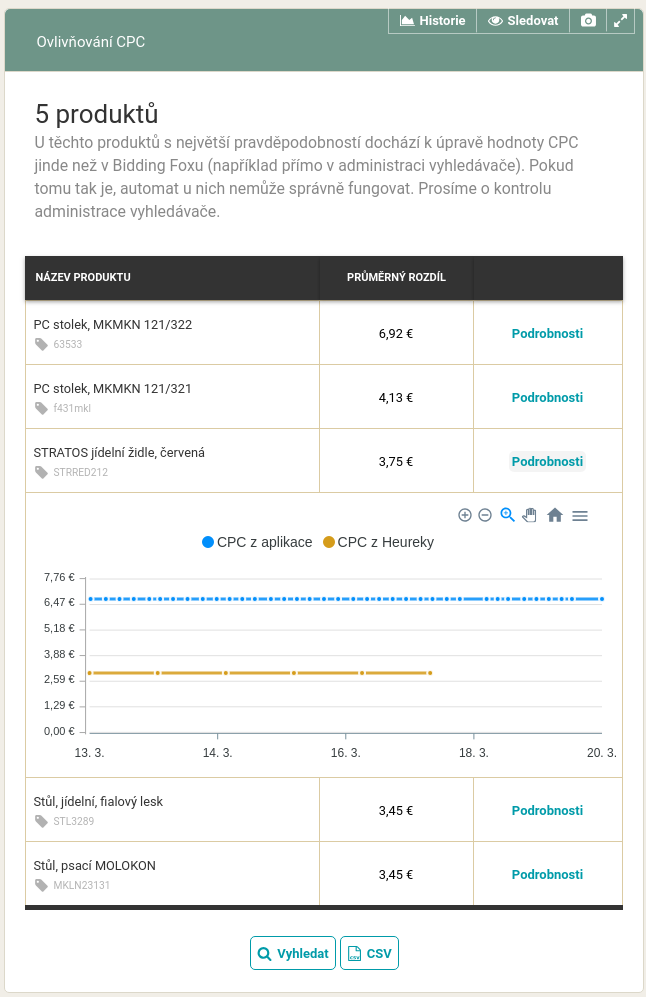Show details for Stůl, jídelní, fialový lesk
646x997 pixels.
tap(547, 811)
